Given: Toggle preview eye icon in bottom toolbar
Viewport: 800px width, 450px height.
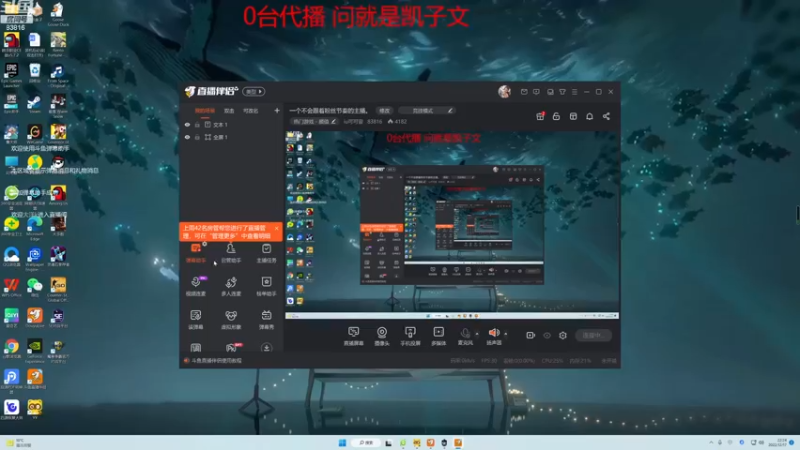Looking at the screenshot, I should click(x=547, y=335).
